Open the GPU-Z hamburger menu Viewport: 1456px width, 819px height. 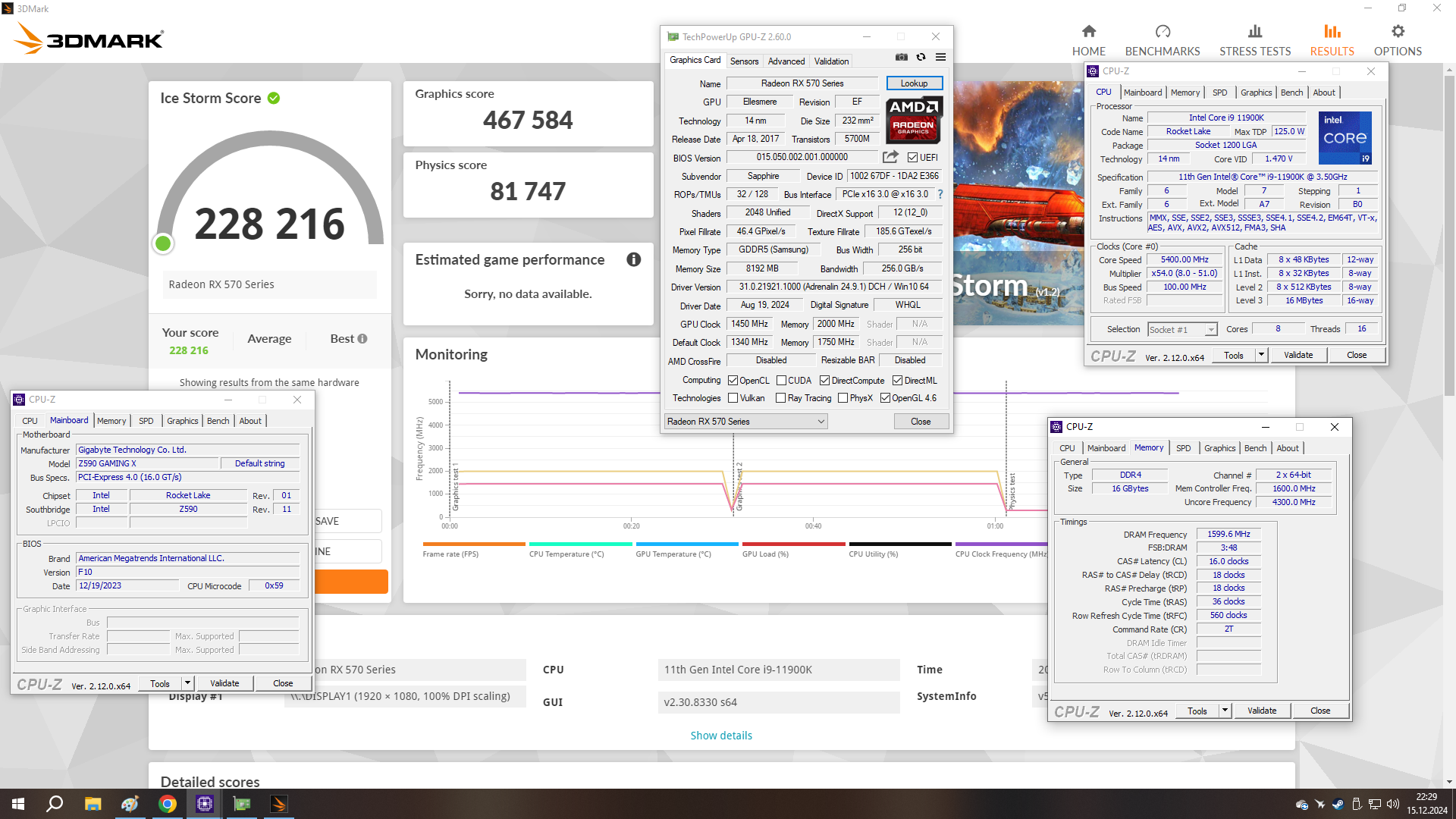(x=940, y=58)
